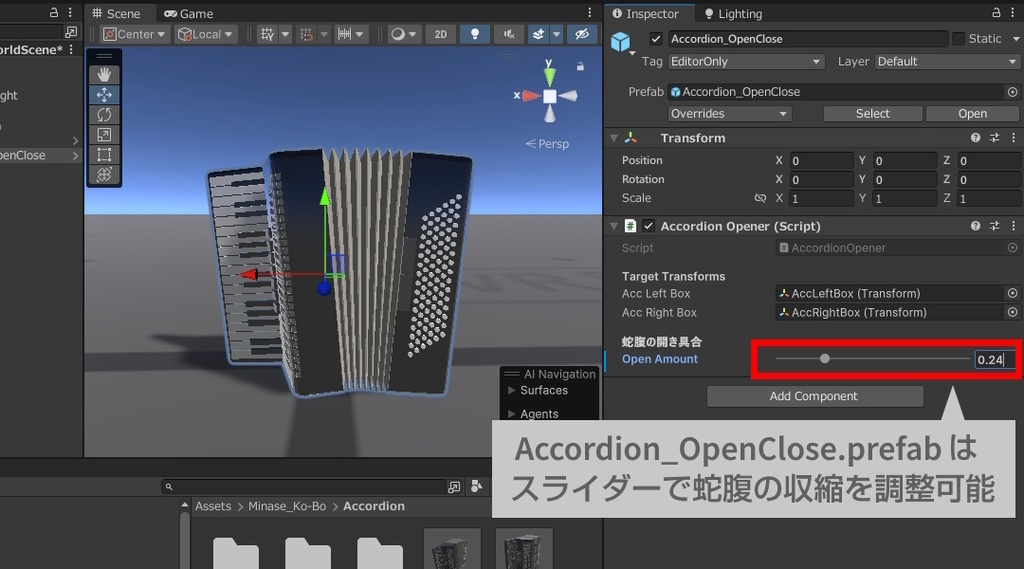Pick object for Acc Right Box field
Viewport: 1024px width, 569px height.
(1012, 313)
